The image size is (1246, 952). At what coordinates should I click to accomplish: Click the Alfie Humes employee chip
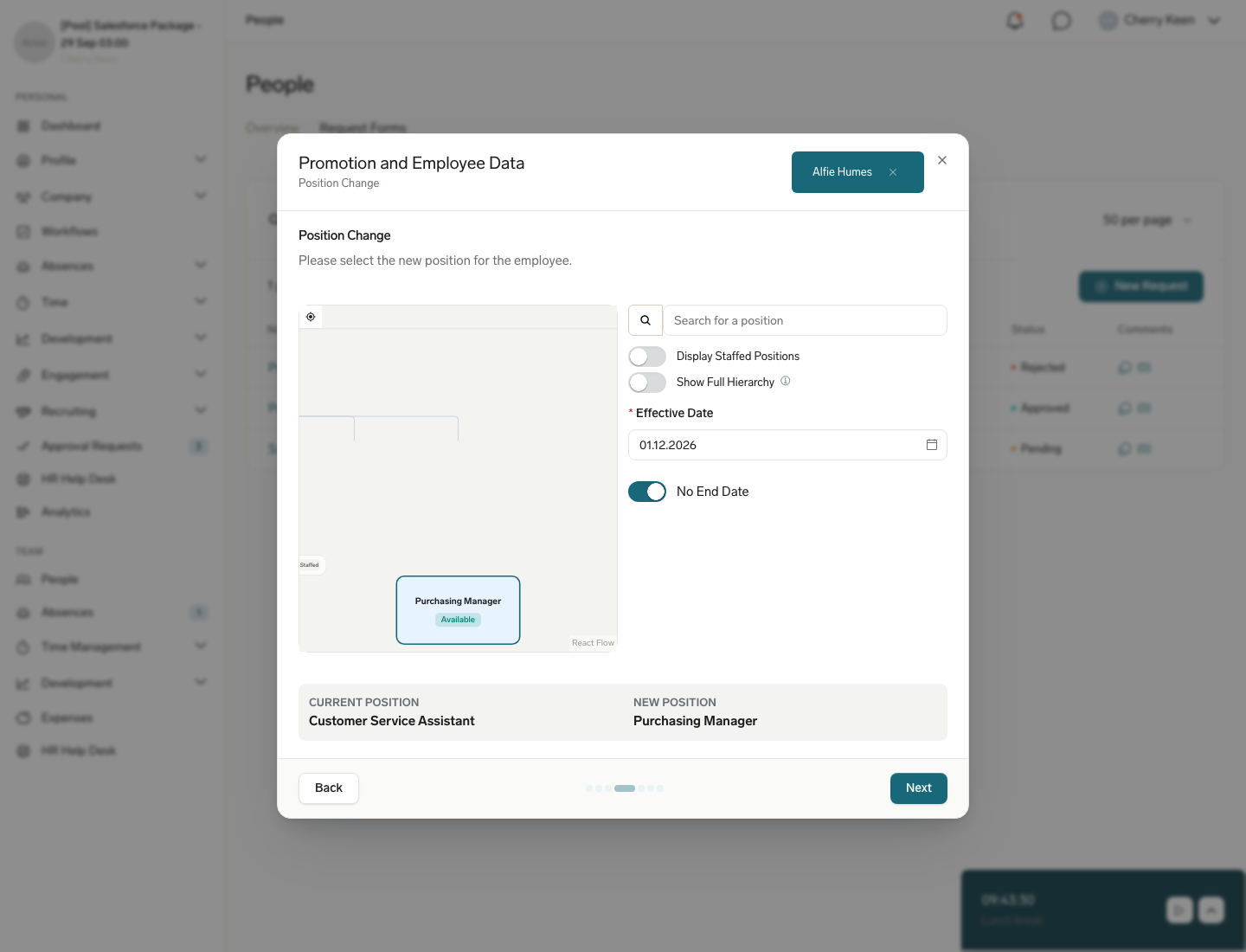857,172
